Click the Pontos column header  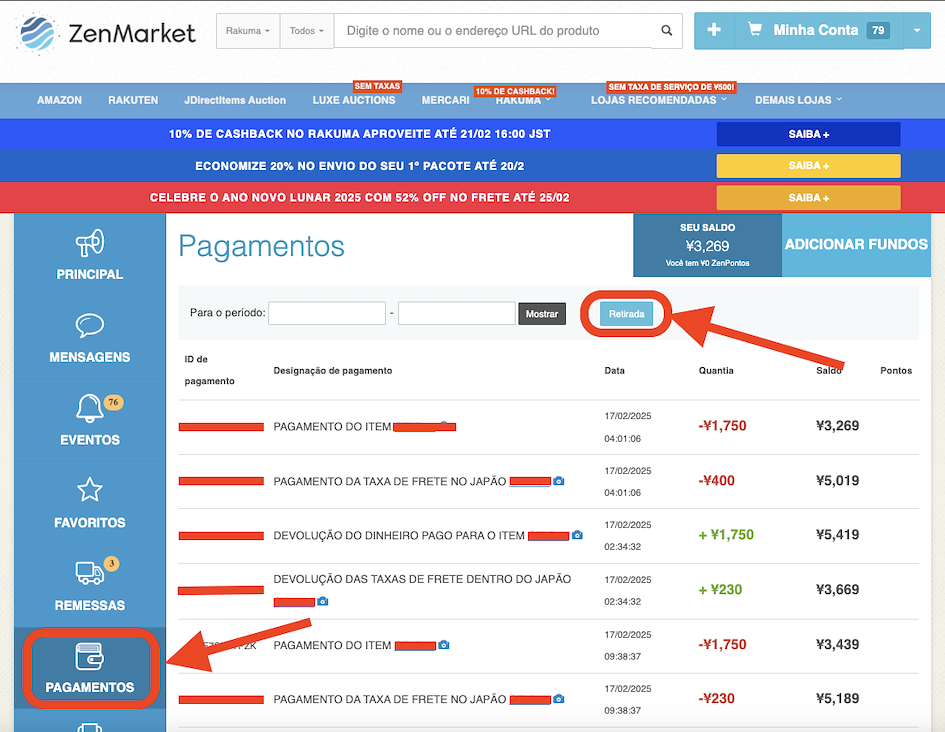896,371
